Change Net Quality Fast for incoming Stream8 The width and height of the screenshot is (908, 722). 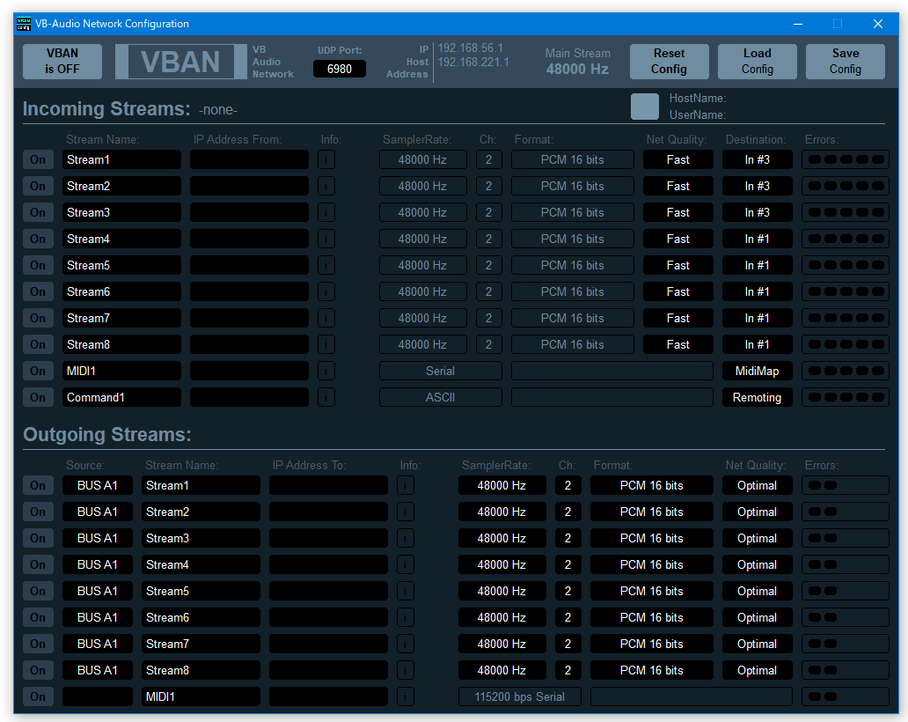click(x=678, y=344)
